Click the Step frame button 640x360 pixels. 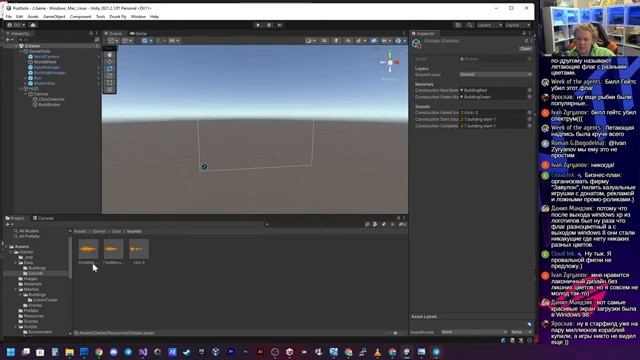coord(280,25)
